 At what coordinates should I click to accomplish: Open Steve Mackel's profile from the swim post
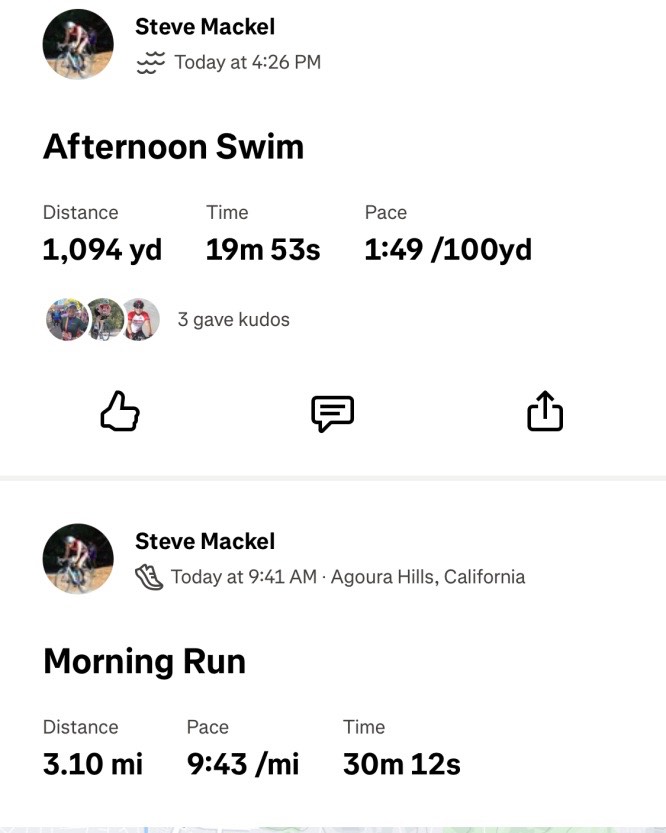(x=204, y=26)
